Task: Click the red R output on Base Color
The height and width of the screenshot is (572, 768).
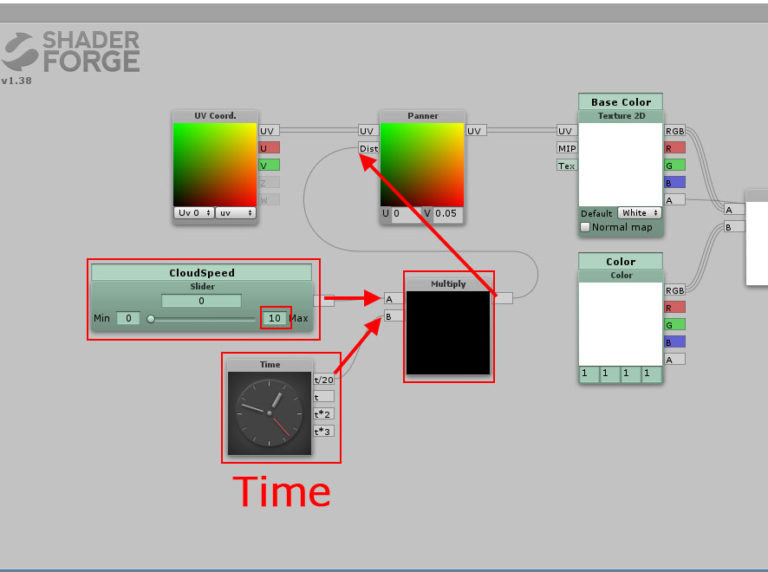Action: (675, 147)
